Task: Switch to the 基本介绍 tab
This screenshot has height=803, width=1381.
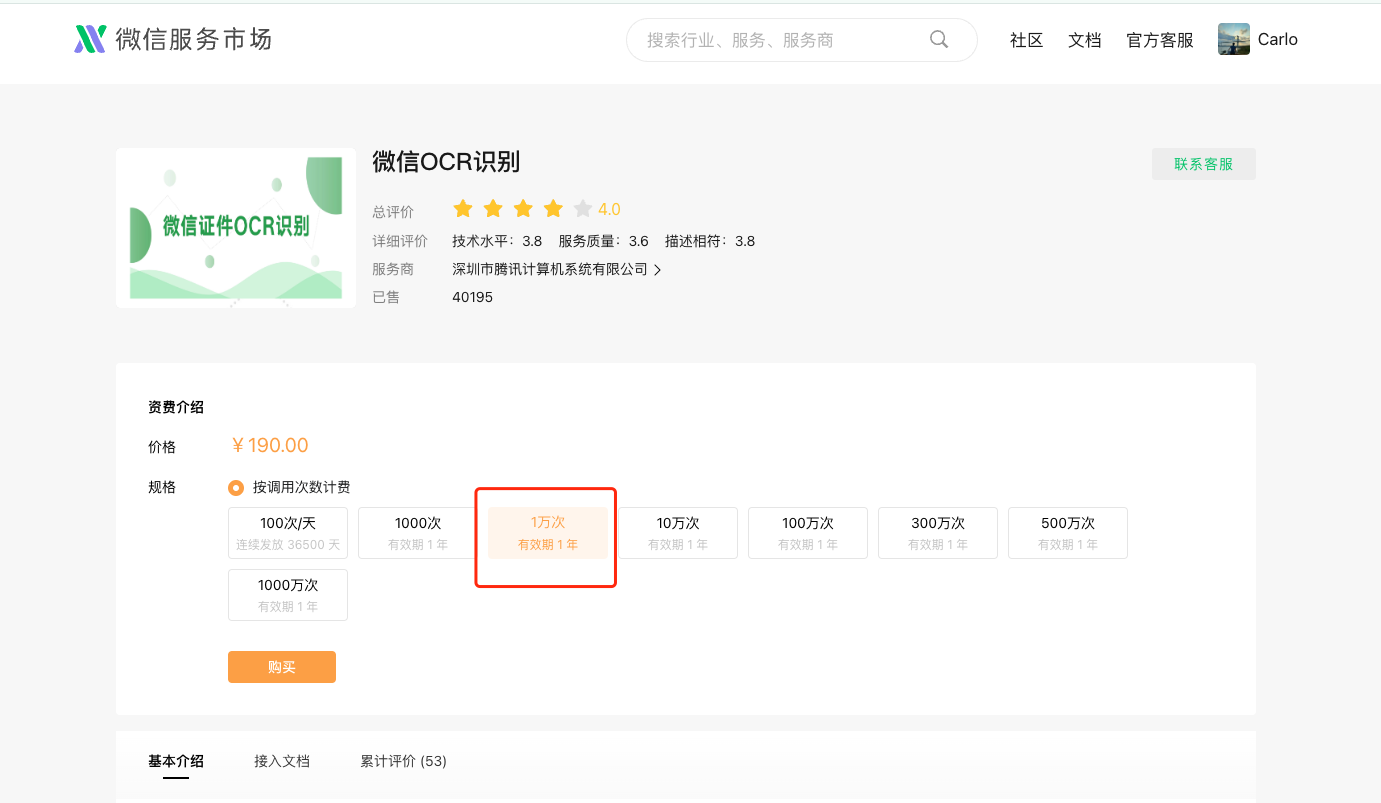Action: click(x=176, y=761)
